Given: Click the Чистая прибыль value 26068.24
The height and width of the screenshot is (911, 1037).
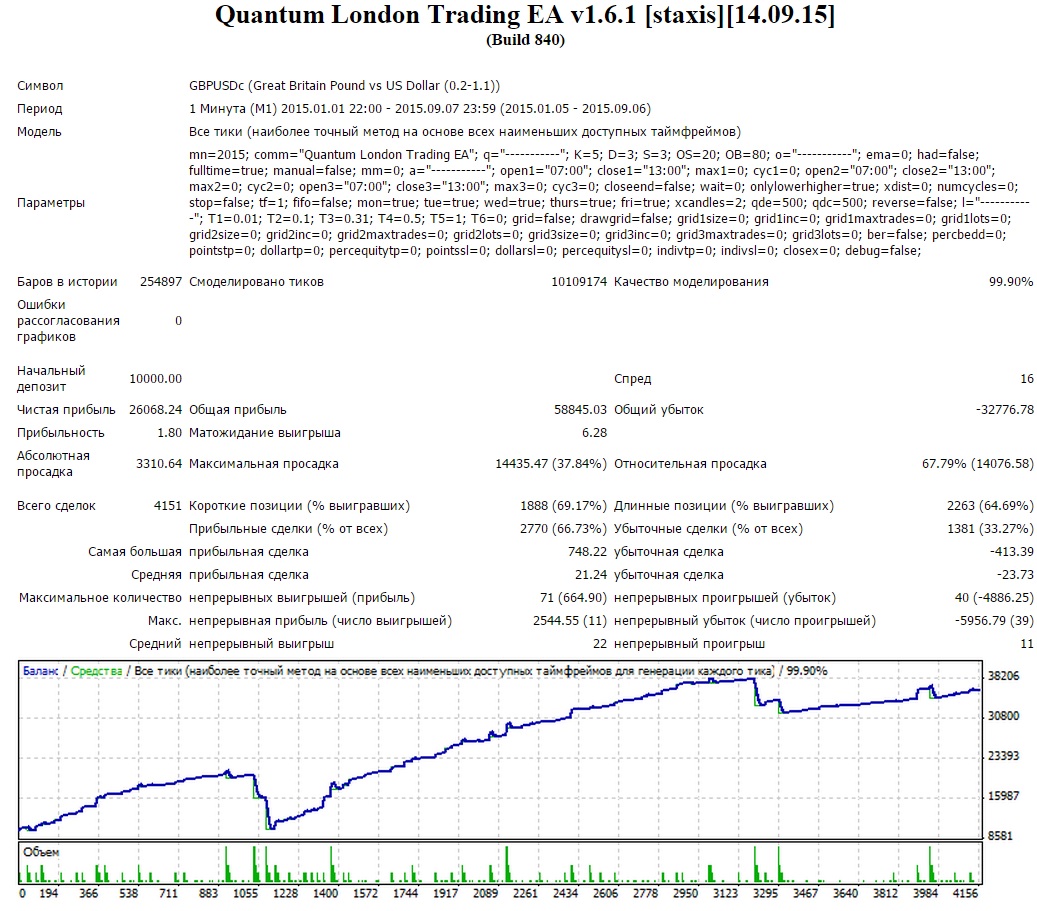Looking at the screenshot, I should point(155,410).
